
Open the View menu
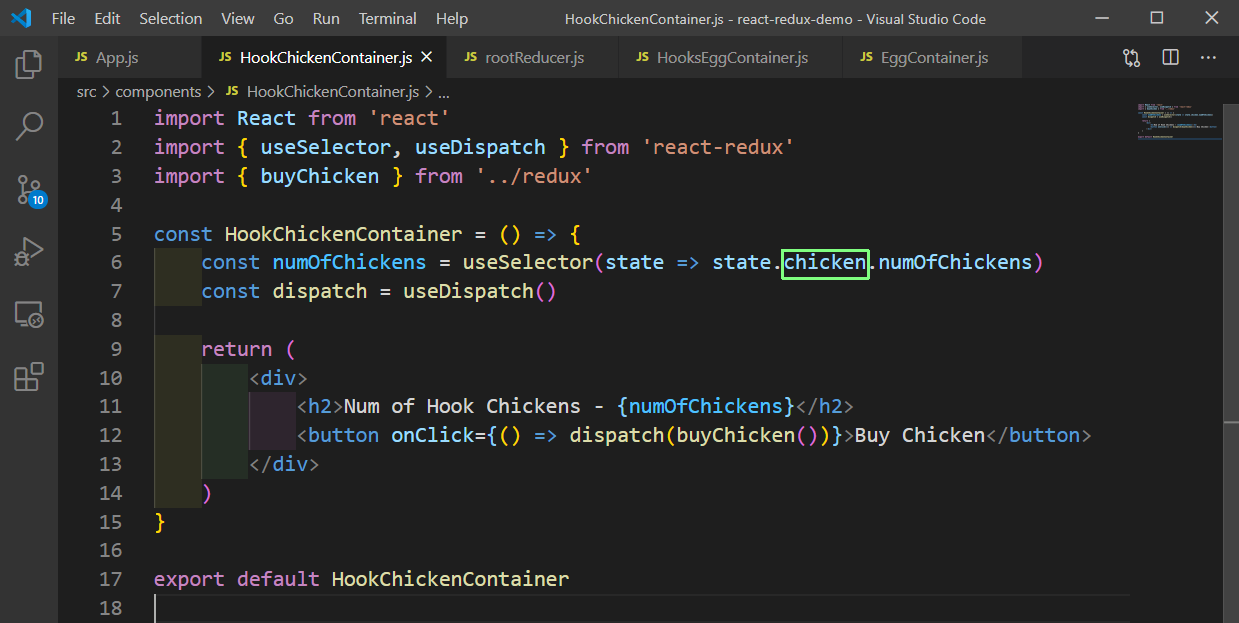pos(238,18)
